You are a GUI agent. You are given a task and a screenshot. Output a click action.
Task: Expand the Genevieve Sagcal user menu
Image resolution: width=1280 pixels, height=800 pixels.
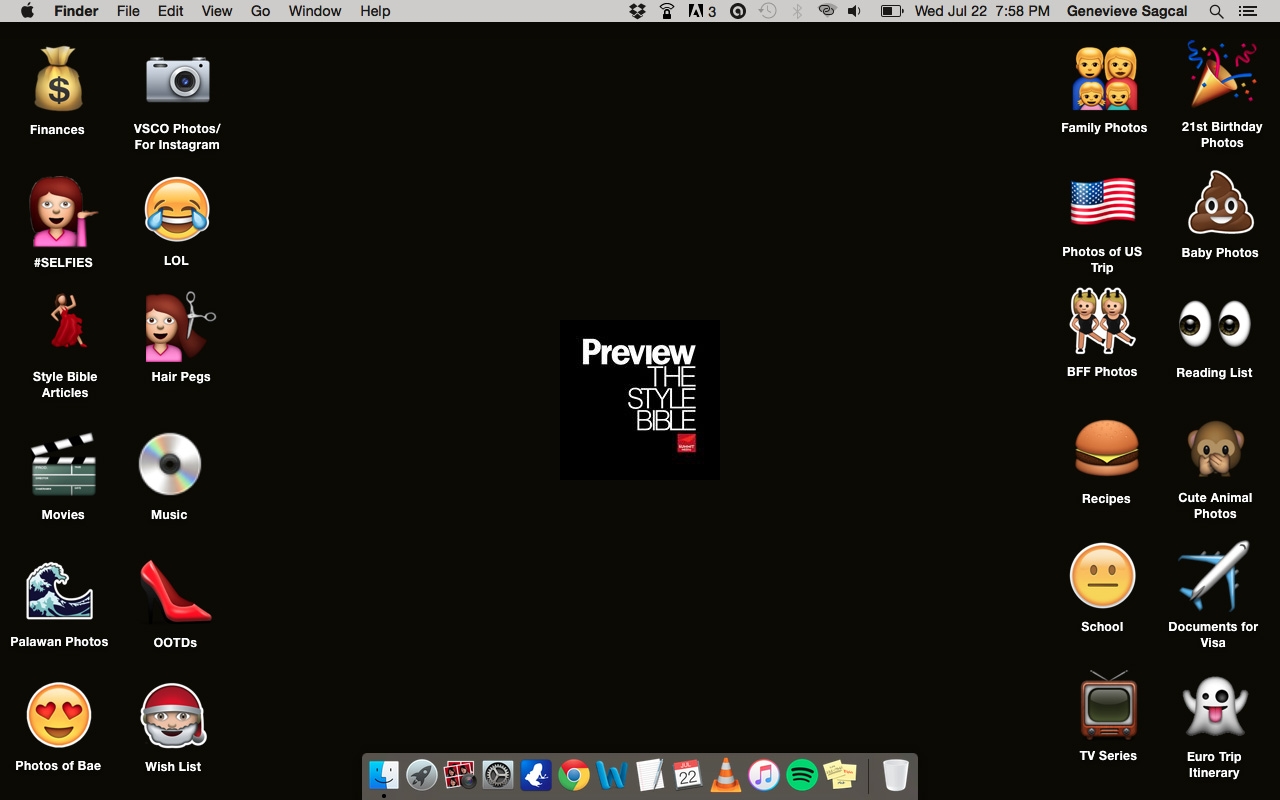1127,11
